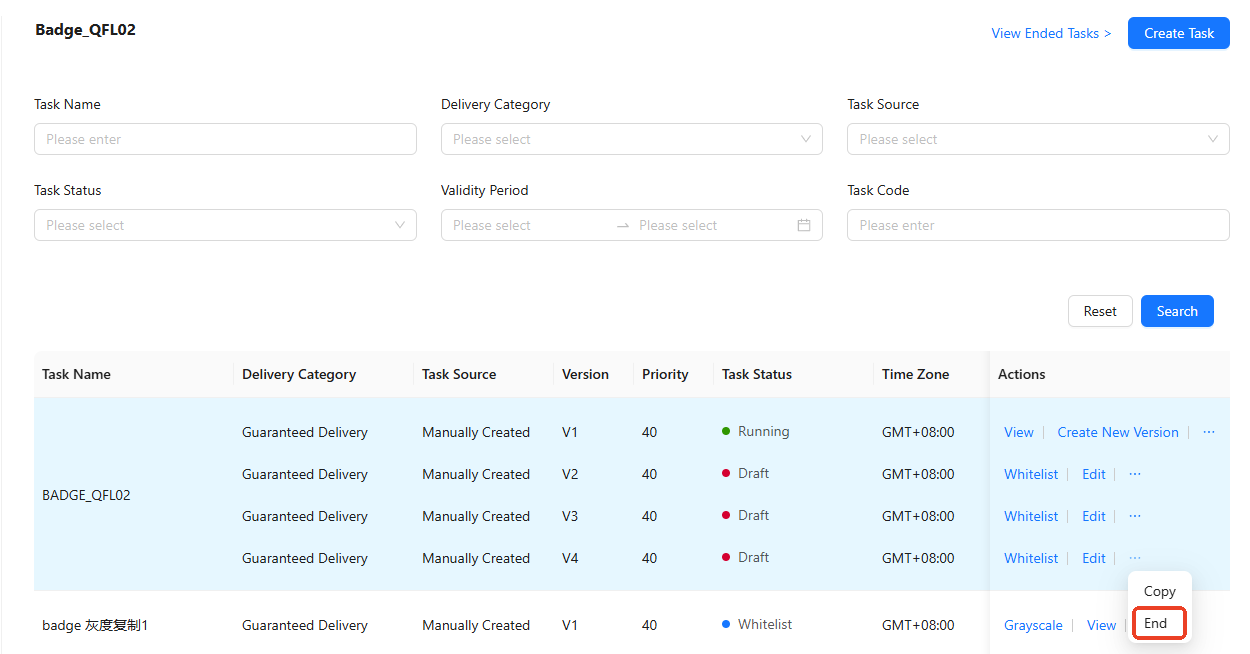The width and height of the screenshot is (1250, 654).
Task: Open more actions ellipsis for V1 row
Action: (x=1209, y=432)
